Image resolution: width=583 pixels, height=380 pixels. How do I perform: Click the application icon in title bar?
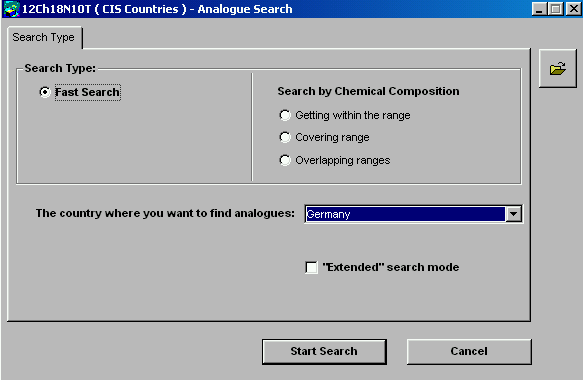pyautogui.click(x=11, y=9)
